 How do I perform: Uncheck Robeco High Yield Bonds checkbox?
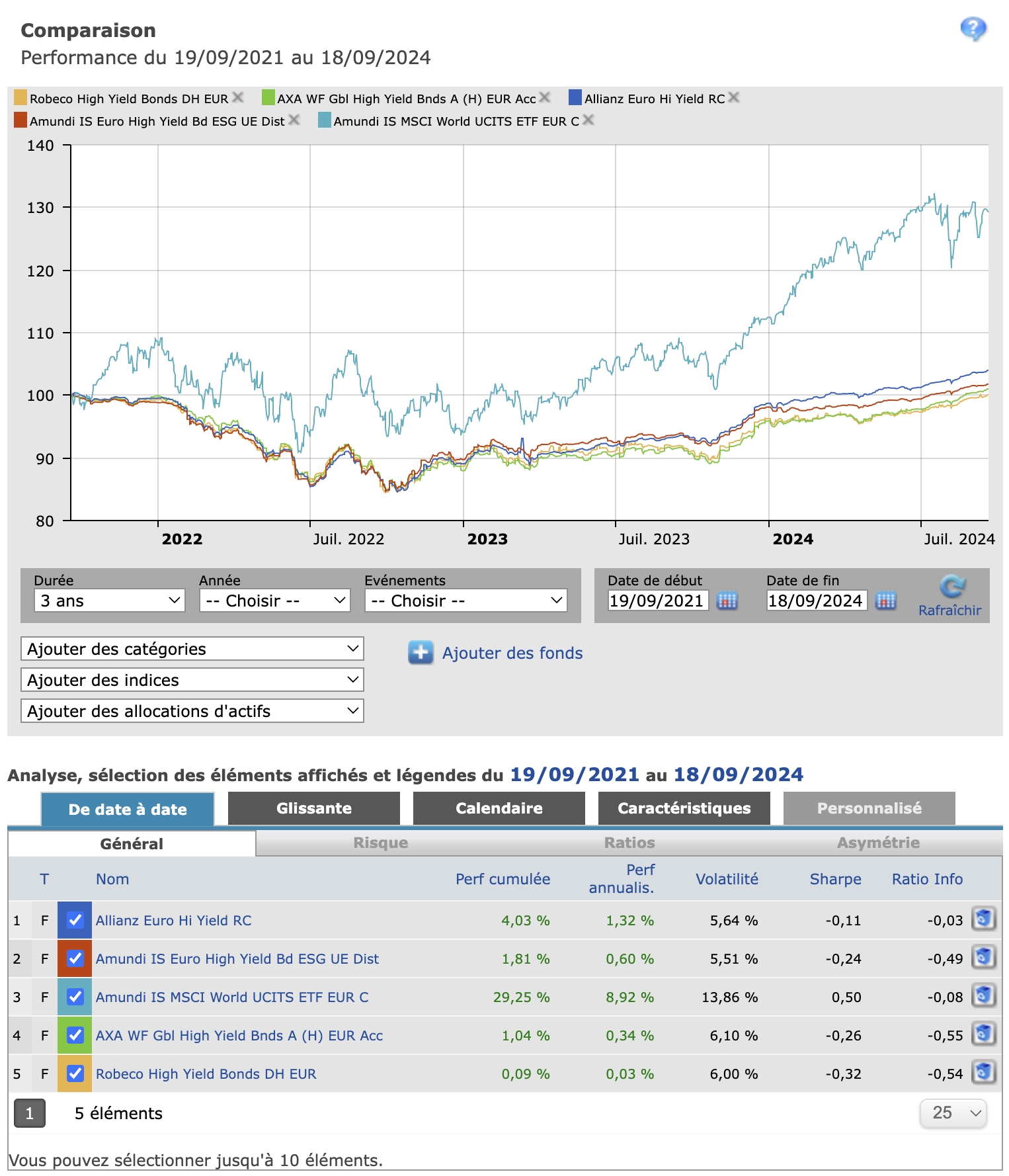[75, 1073]
